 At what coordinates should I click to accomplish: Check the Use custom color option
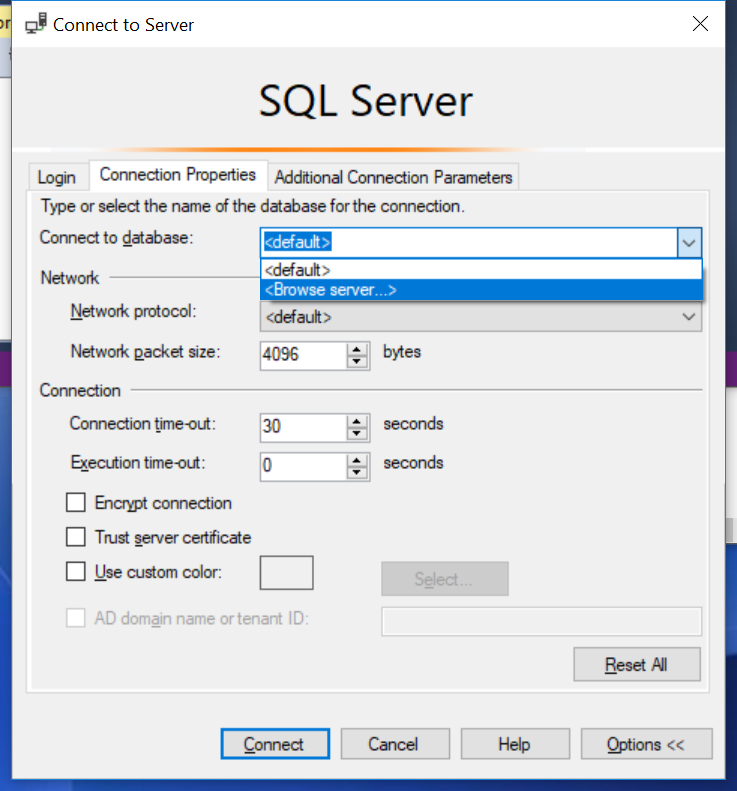tap(76, 572)
